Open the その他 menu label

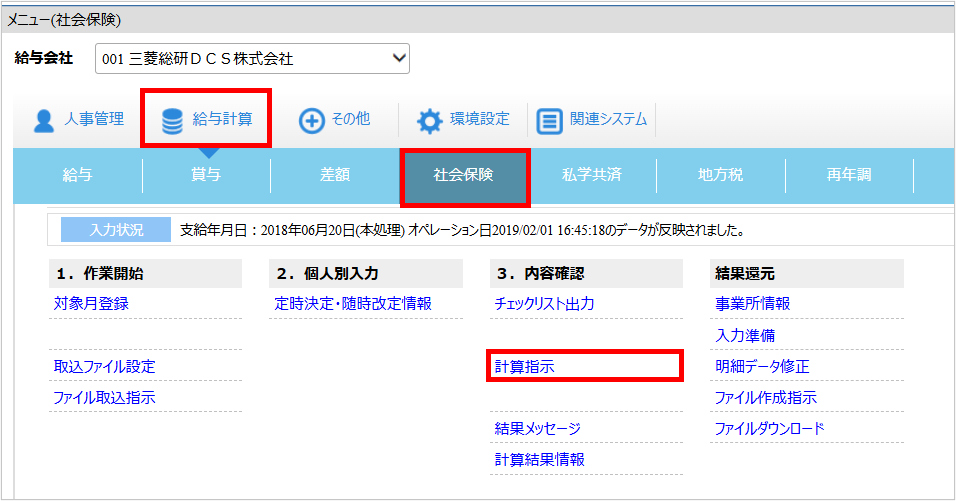coord(351,119)
